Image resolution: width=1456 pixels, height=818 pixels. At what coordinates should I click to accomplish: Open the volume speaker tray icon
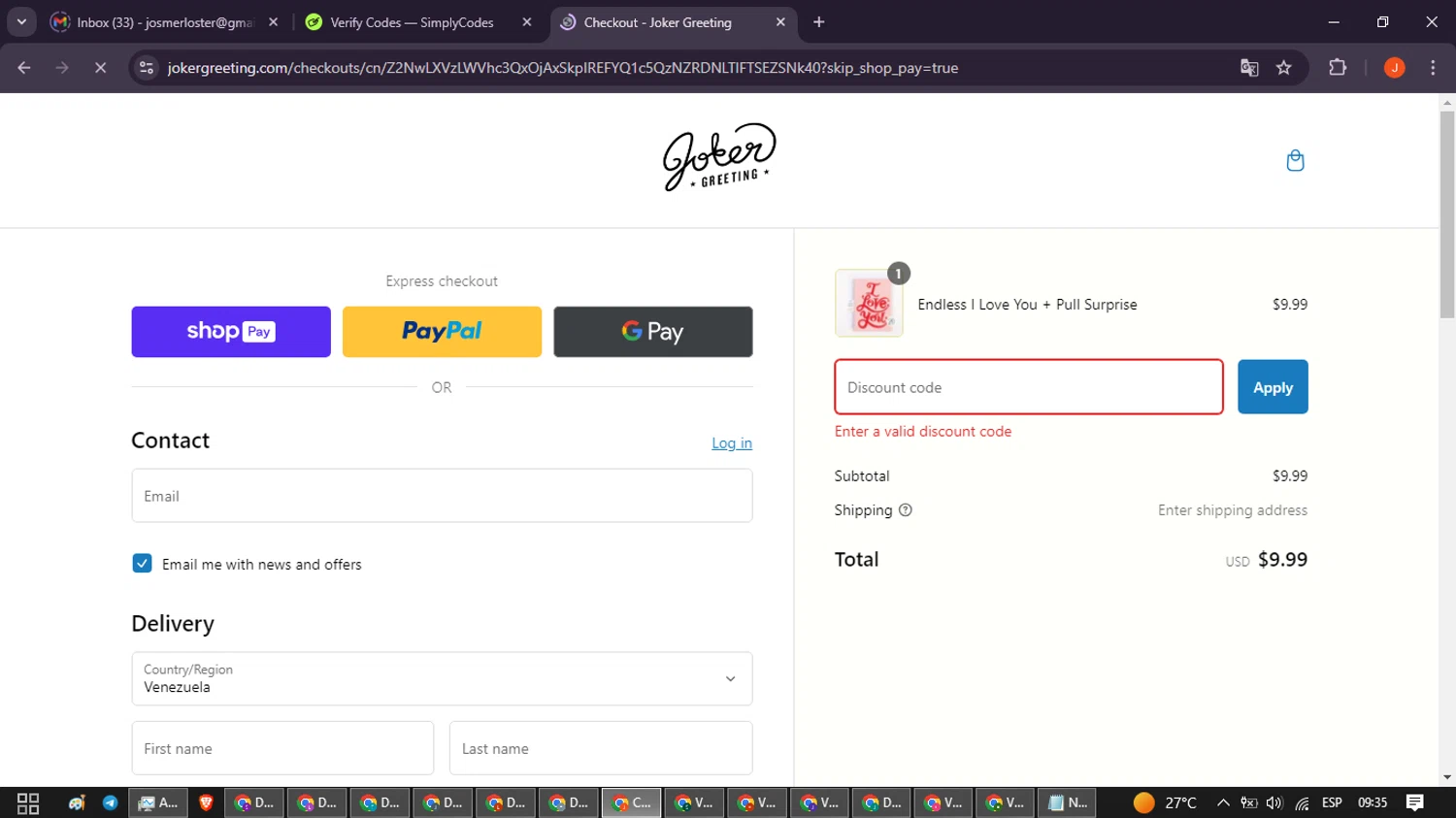[x=1274, y=803]
